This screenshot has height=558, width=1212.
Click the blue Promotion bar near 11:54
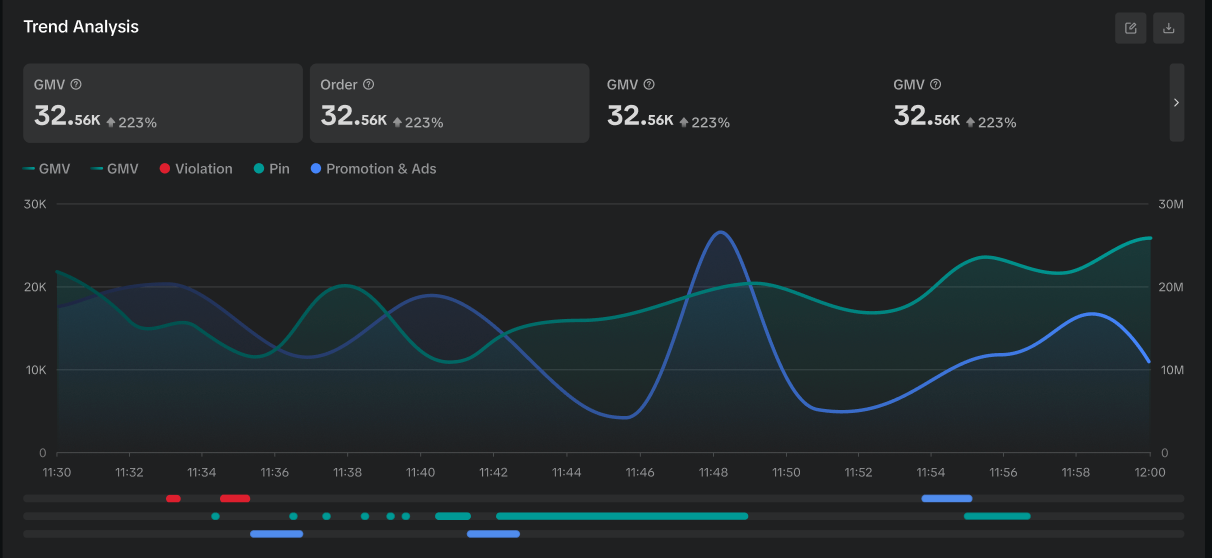pos(946,498)
